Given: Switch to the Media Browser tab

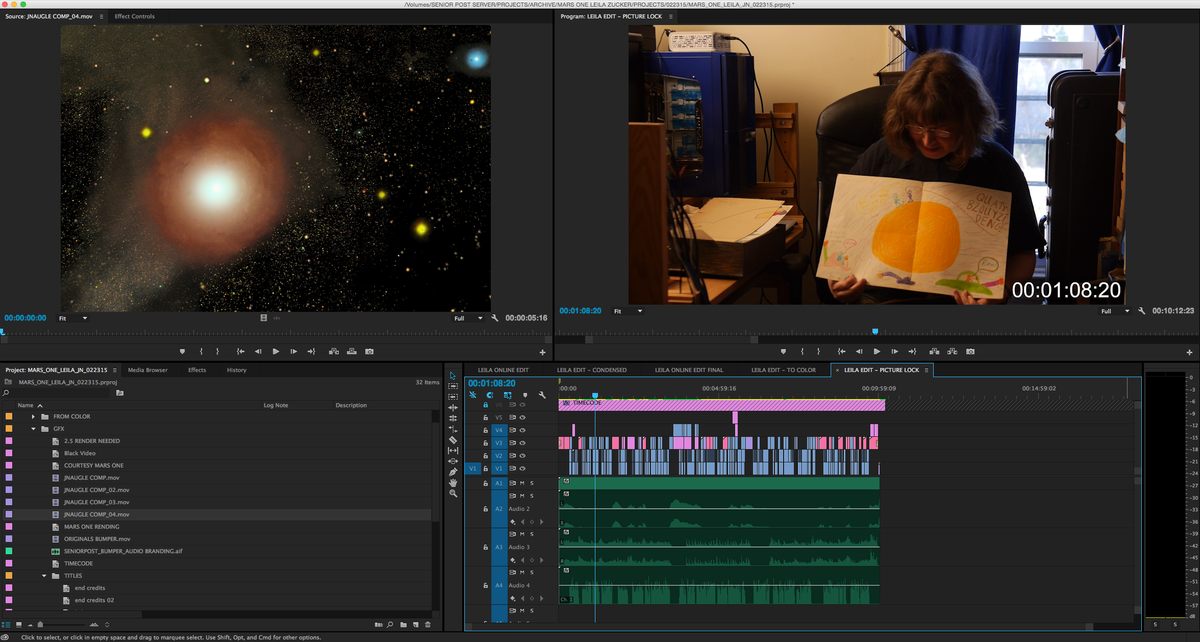Looking at the screenshot, I should pyautogui.click(x=148, y=370).
